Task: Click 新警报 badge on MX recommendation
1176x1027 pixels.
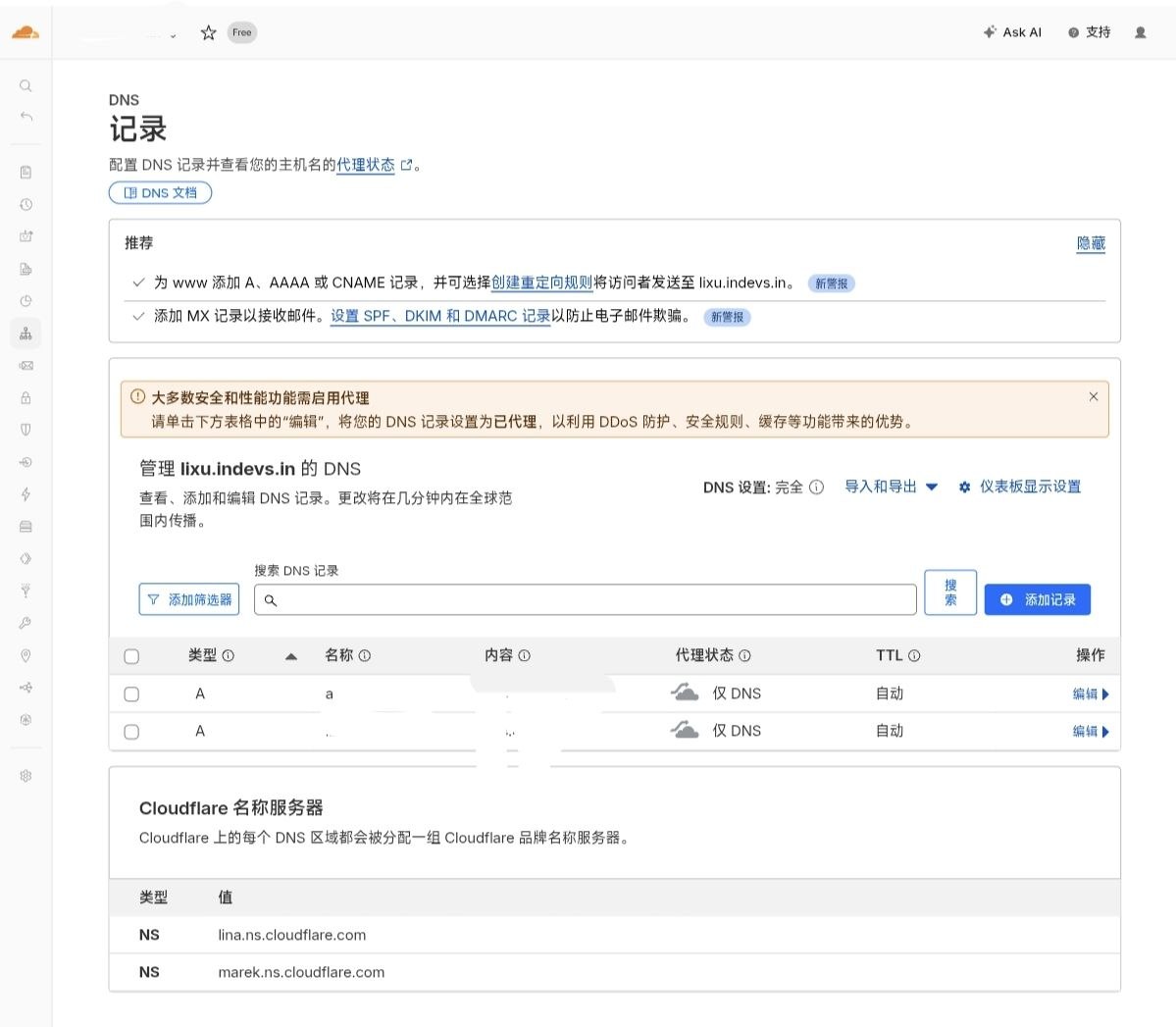Action: (x=727, y=317)
